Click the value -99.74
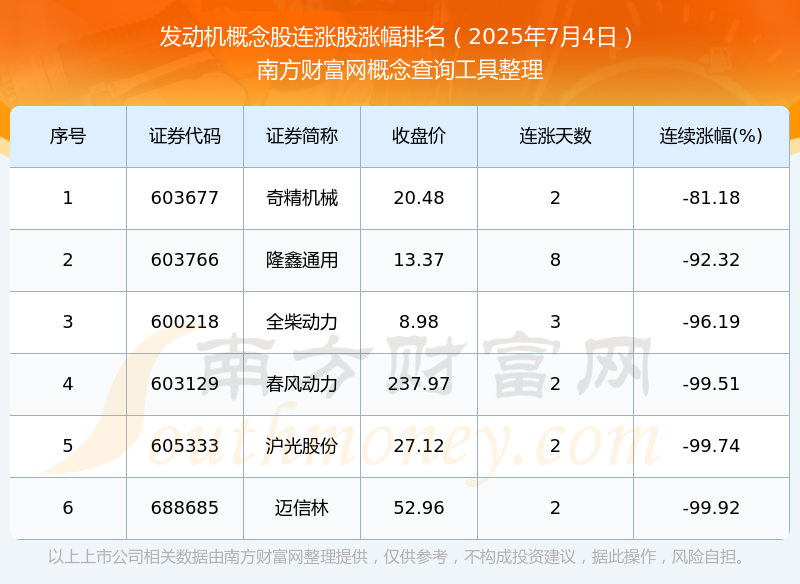Screen dimensions: 800x584 (x=711, y=446)
